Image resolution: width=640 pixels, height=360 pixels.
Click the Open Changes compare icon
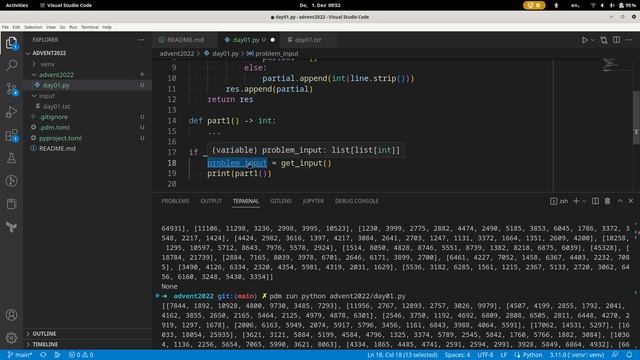tap(604, 40)
